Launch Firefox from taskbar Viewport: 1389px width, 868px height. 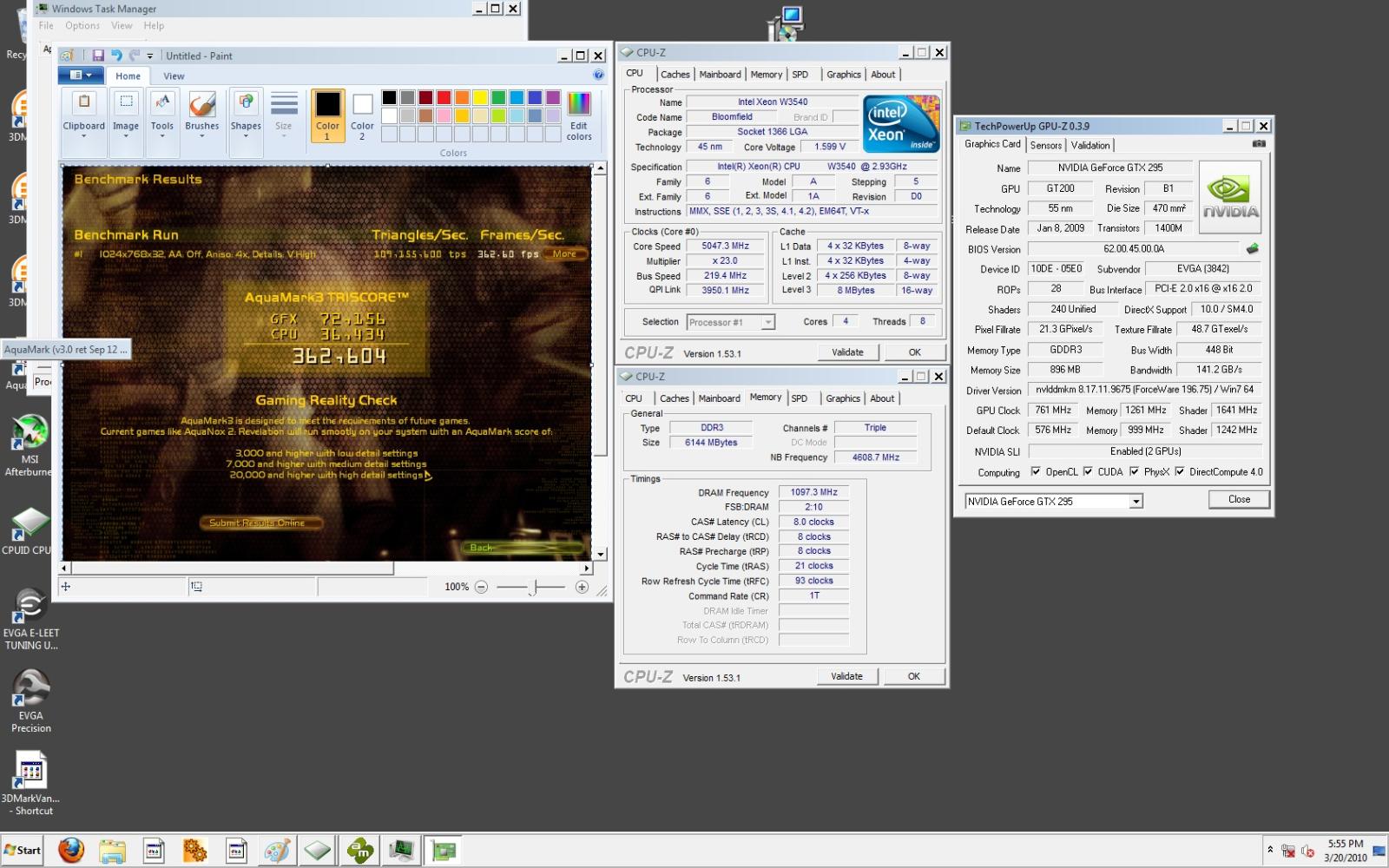71,851
